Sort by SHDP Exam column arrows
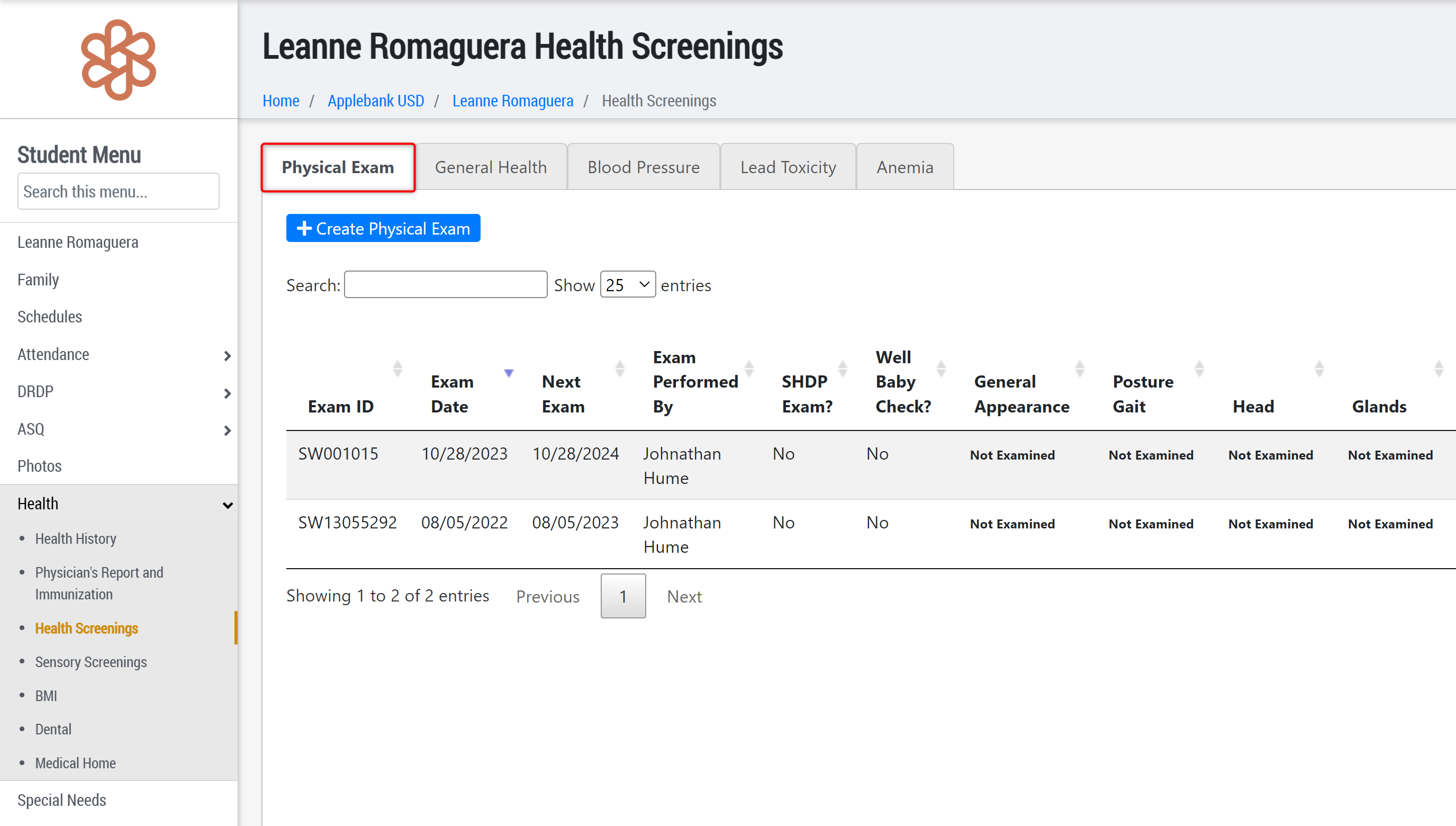1456x826 pixels. (843, 369)
